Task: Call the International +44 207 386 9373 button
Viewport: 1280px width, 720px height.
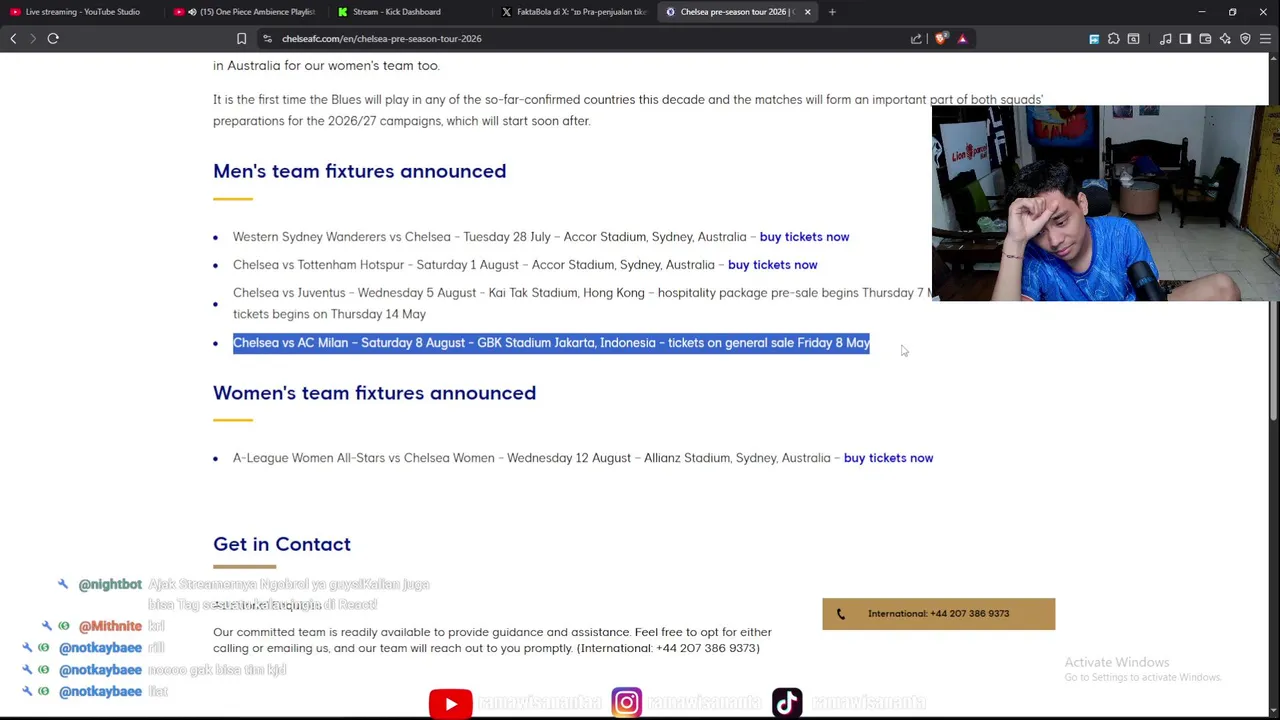Action: tap(938, 614)
